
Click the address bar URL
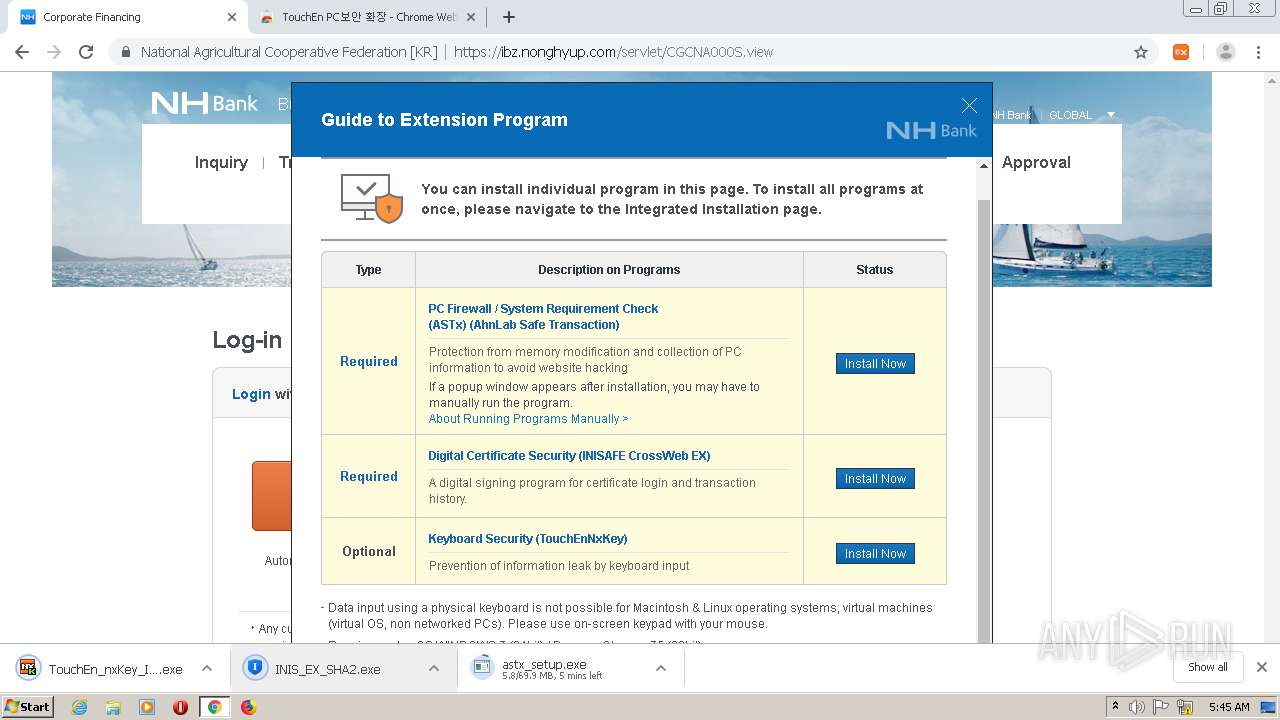pos(613,52)
